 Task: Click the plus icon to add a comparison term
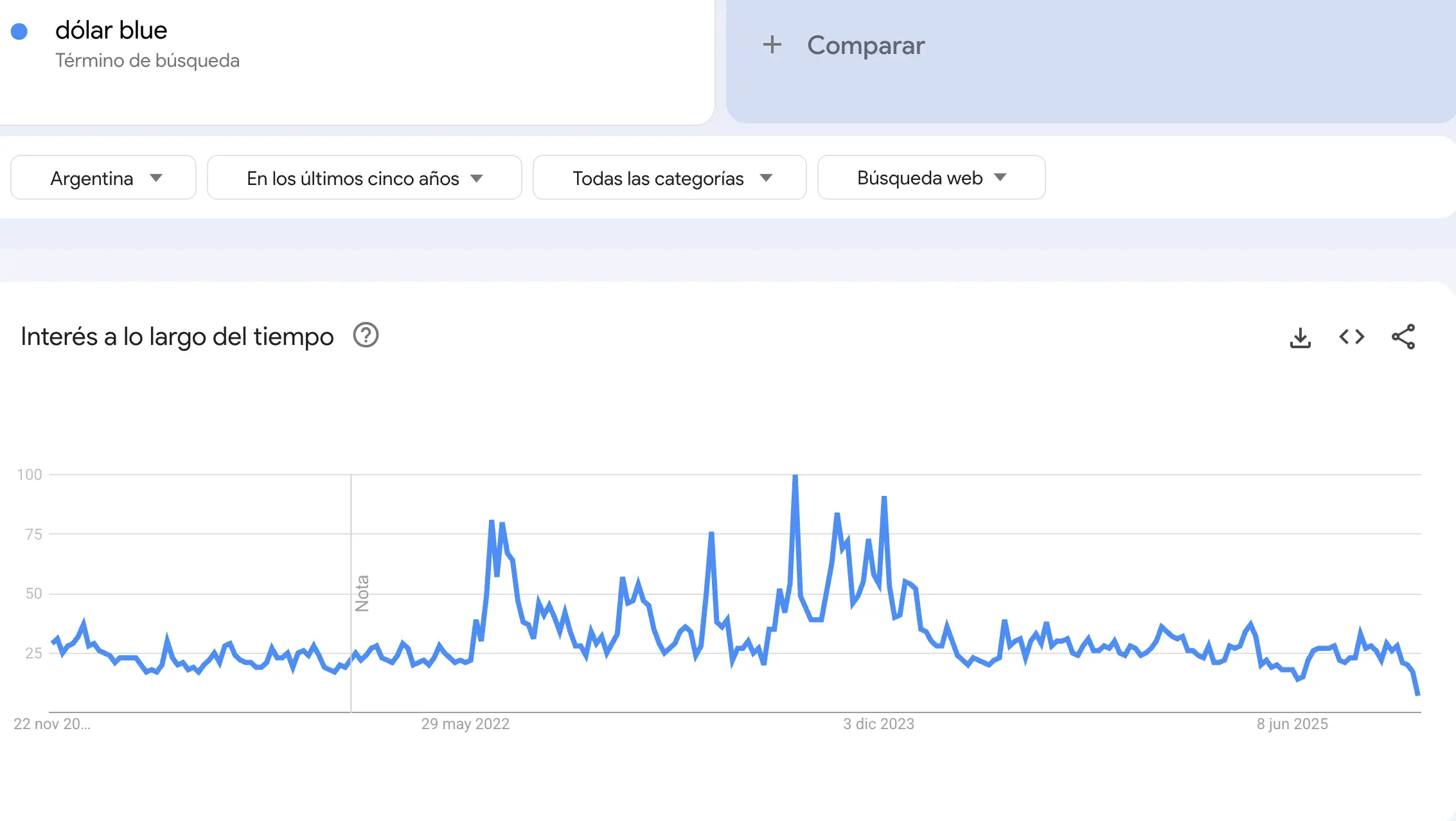point(772,45)
